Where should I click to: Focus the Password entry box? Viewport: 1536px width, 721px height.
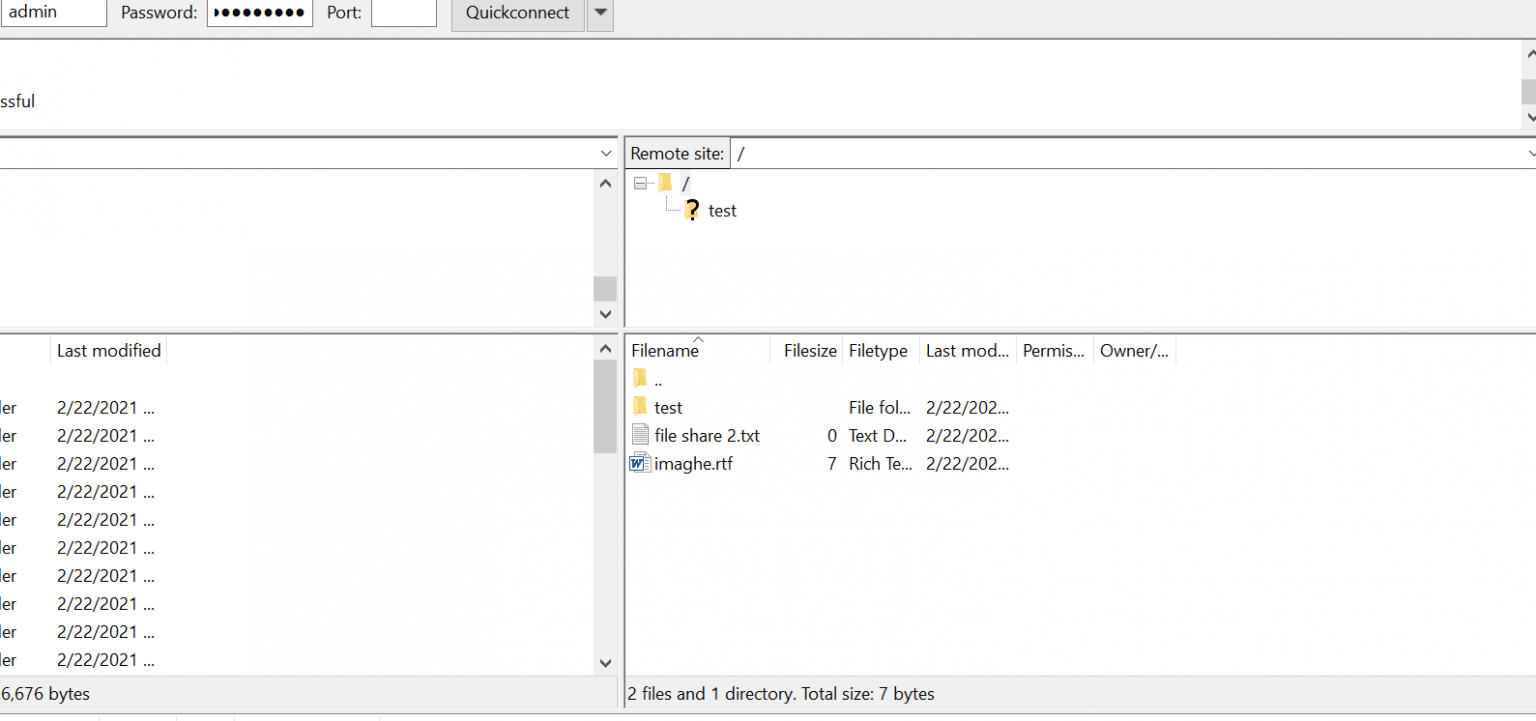[x=259, y=13]
